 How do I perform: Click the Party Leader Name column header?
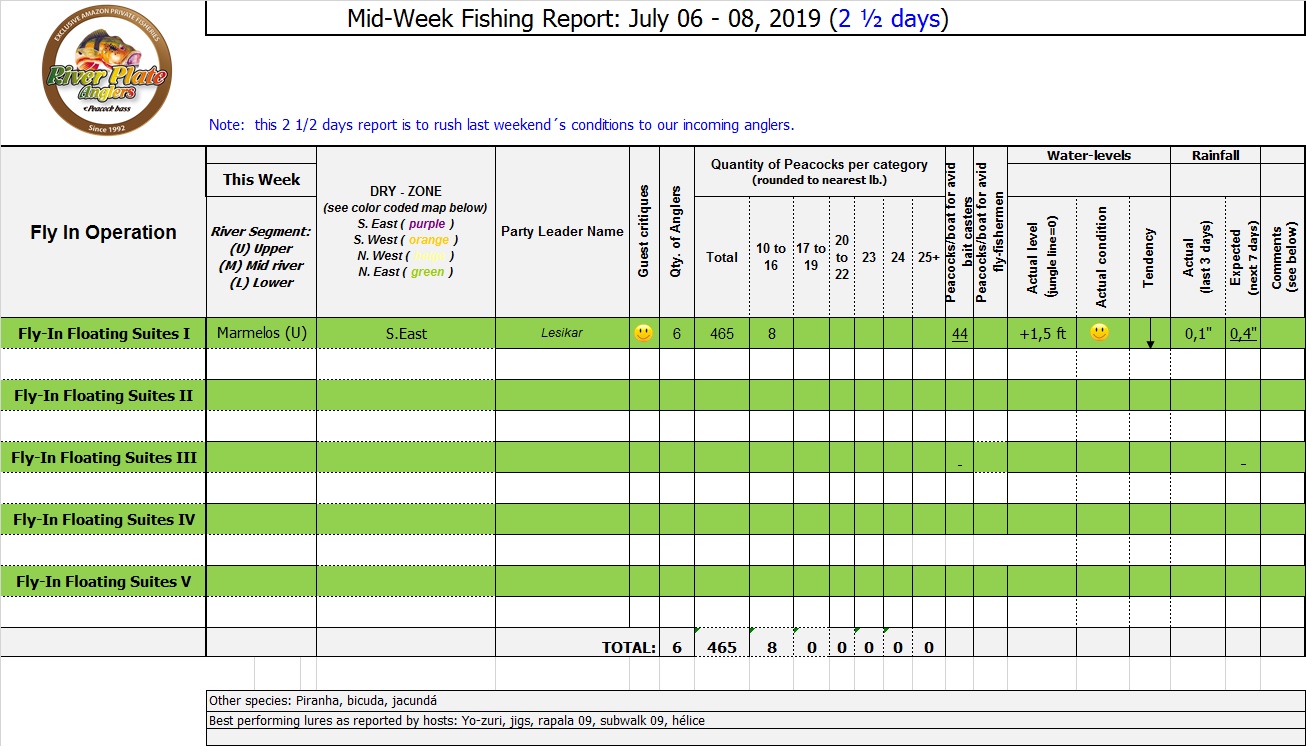point(562,231)
